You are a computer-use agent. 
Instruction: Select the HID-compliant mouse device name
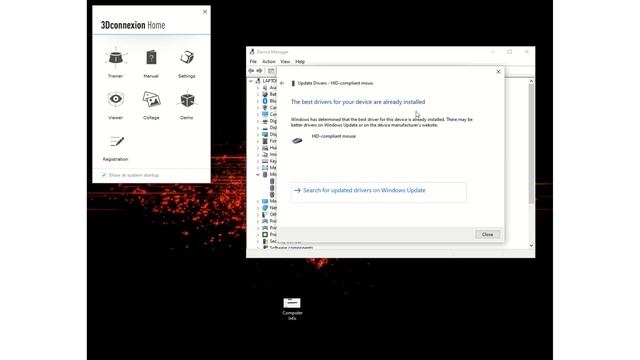(x=333, y=136)
